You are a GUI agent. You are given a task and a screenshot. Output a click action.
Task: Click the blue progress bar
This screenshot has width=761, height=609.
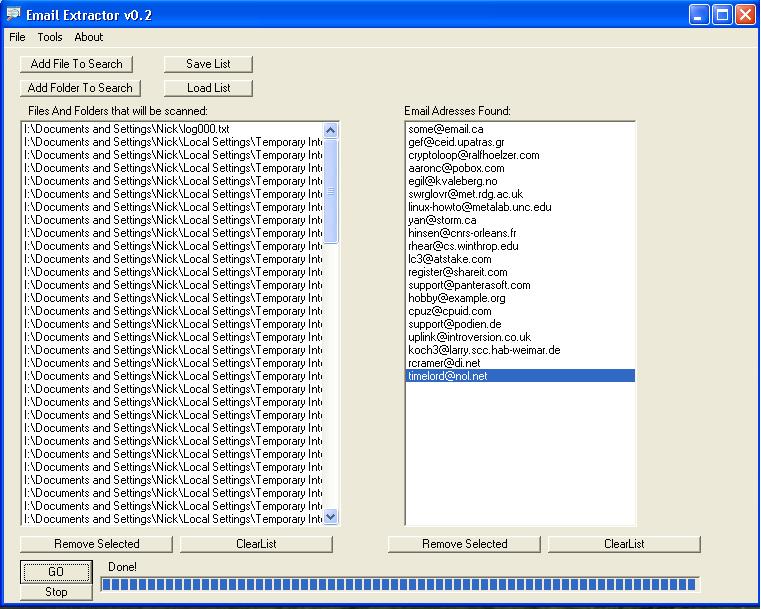point(400,584)
